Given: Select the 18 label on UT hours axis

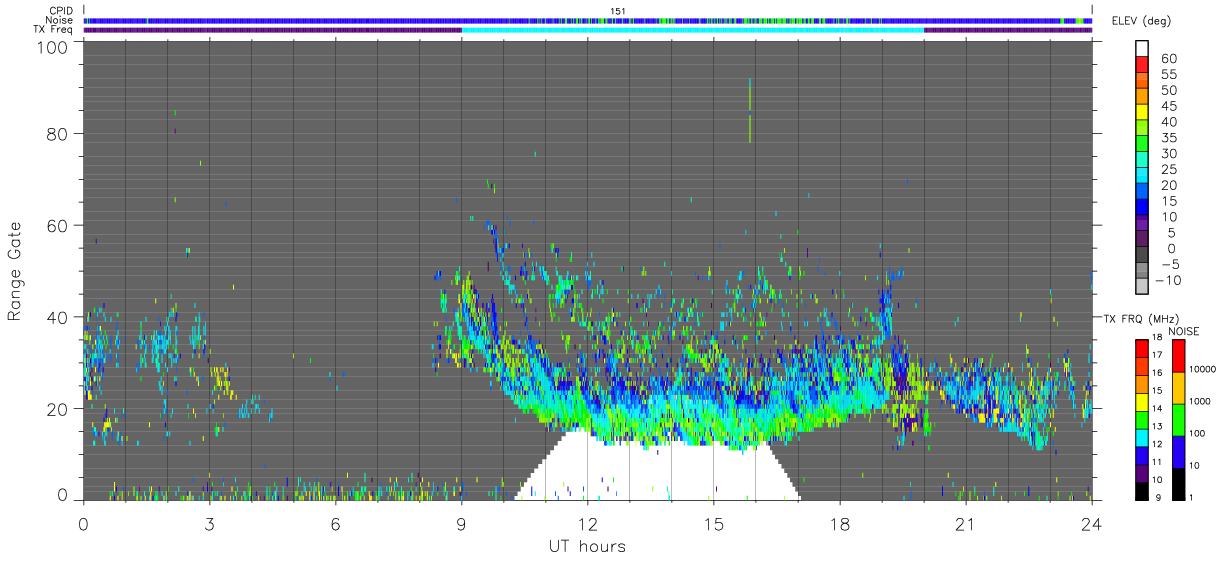Looking at the screenshot, I should click(x=839, y=523).
